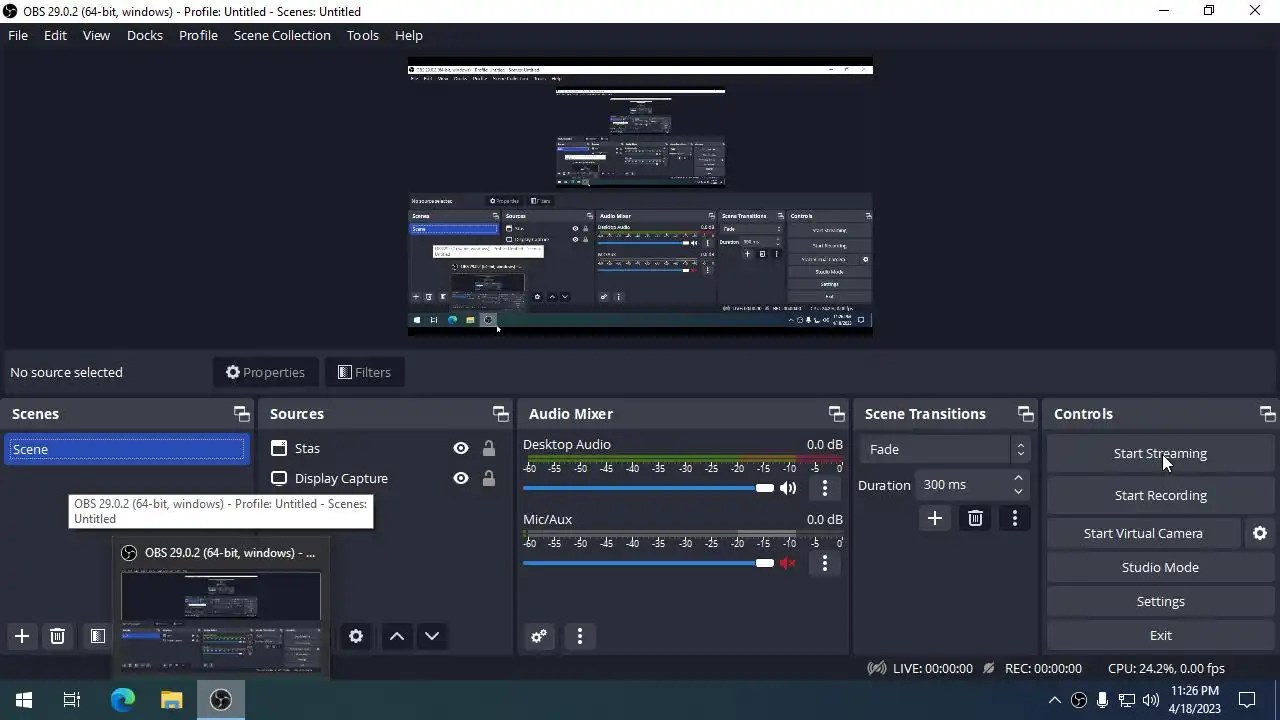Open Docks menu
Image resolution: width=1280 pixels, height=720 pixels.
coord(145,35)
